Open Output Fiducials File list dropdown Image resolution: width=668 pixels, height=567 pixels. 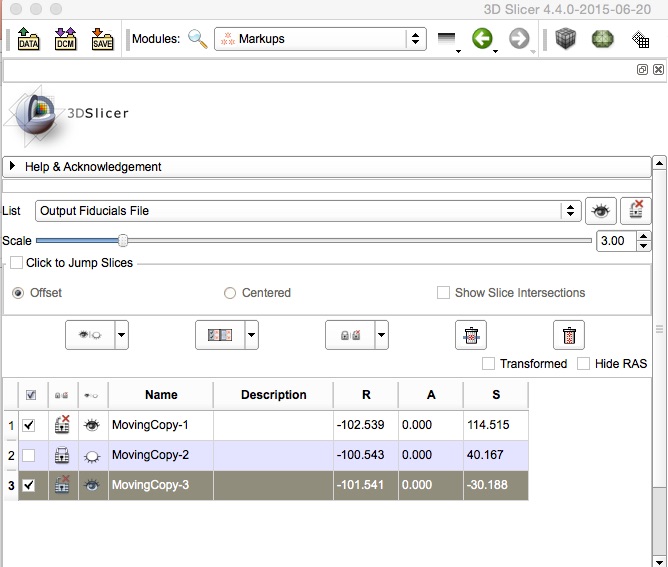point(308,211)
